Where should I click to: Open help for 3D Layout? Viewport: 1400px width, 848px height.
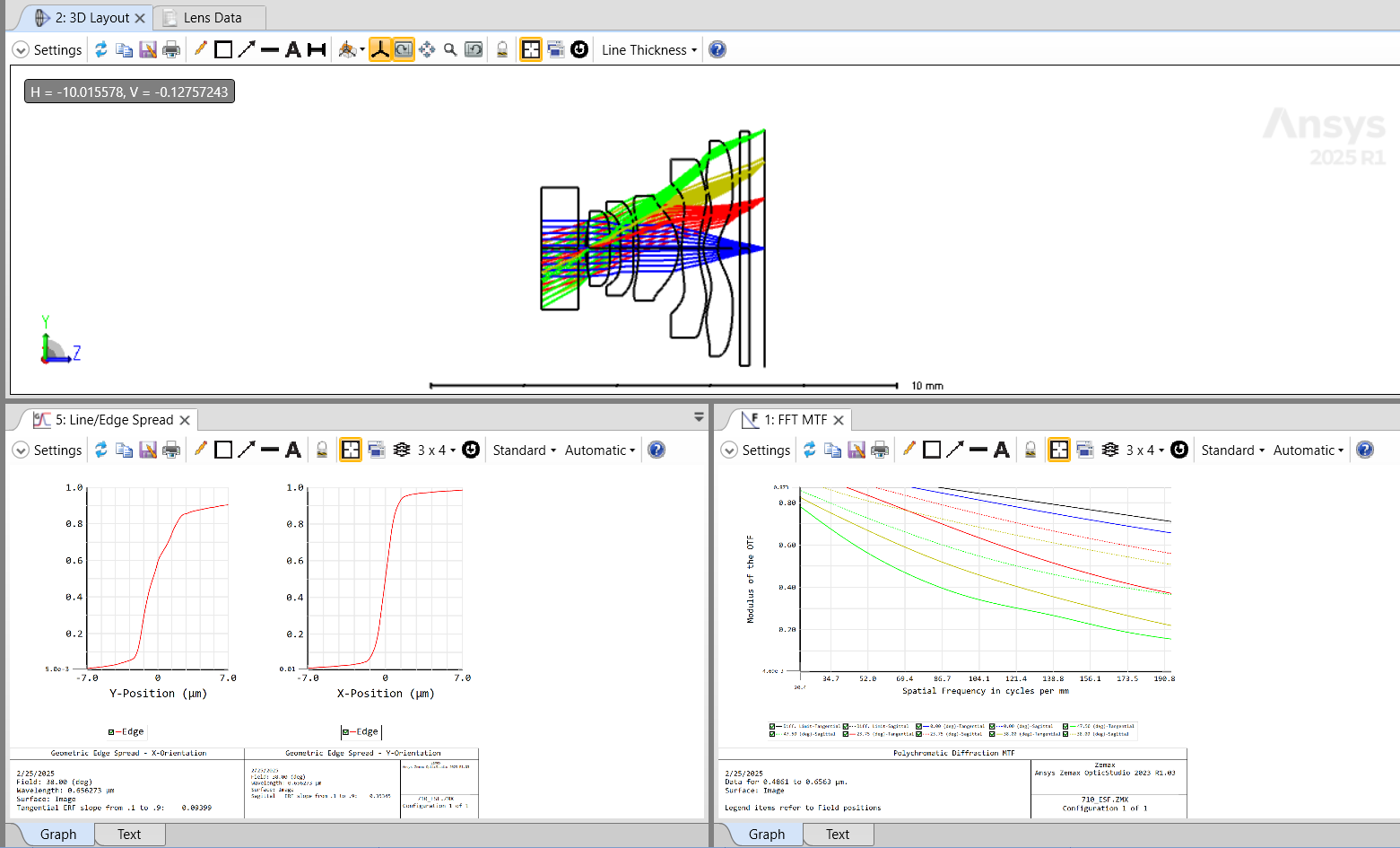coord(717,49)
